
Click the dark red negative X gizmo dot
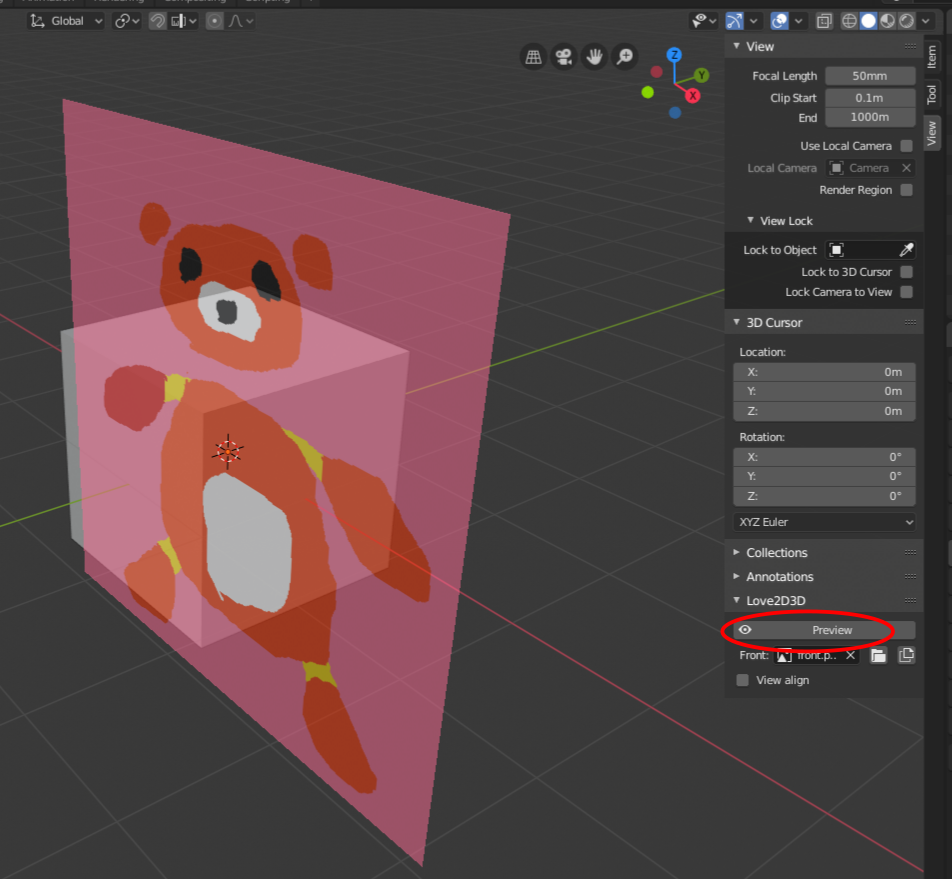(x=656, y=72)
